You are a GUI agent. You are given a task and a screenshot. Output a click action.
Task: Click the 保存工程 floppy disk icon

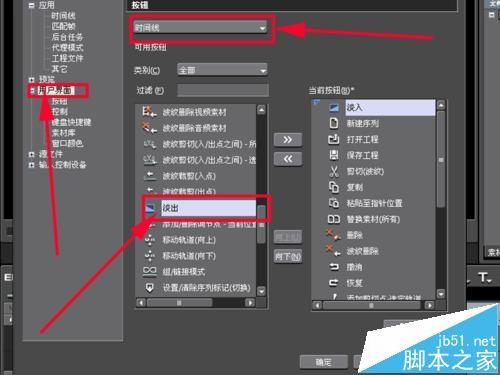(334, 155)
